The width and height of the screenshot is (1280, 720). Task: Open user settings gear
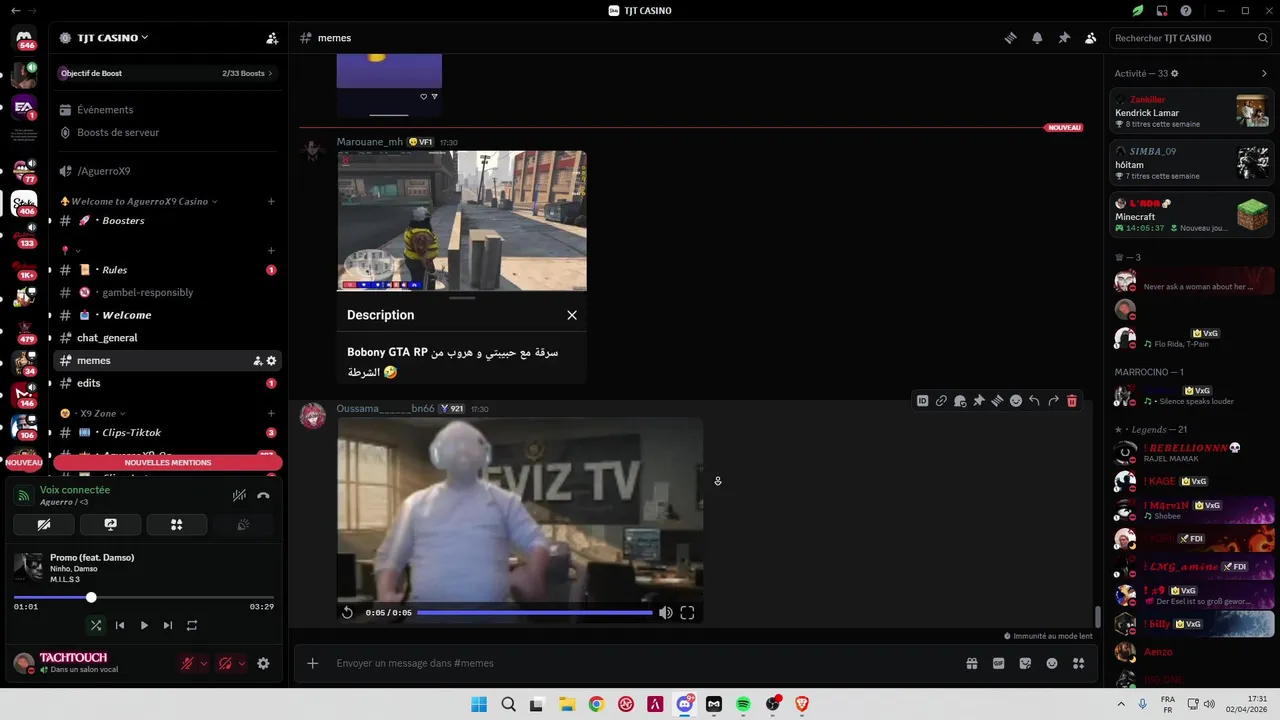point(263,663)
